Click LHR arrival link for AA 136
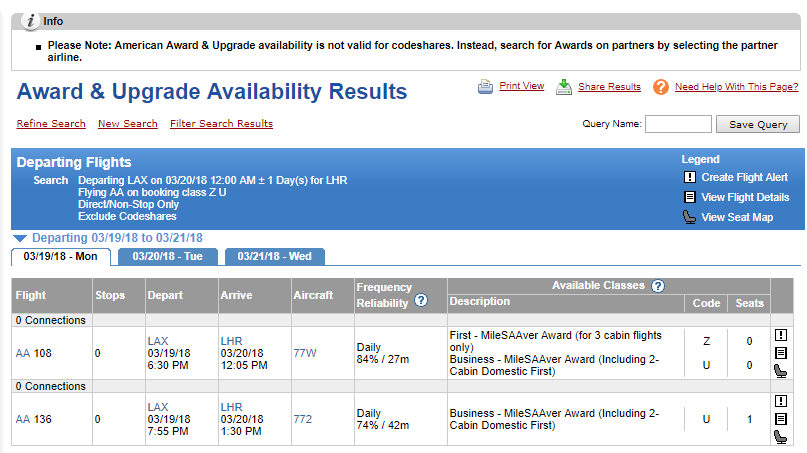807x453 pixels. click(231, 407)
